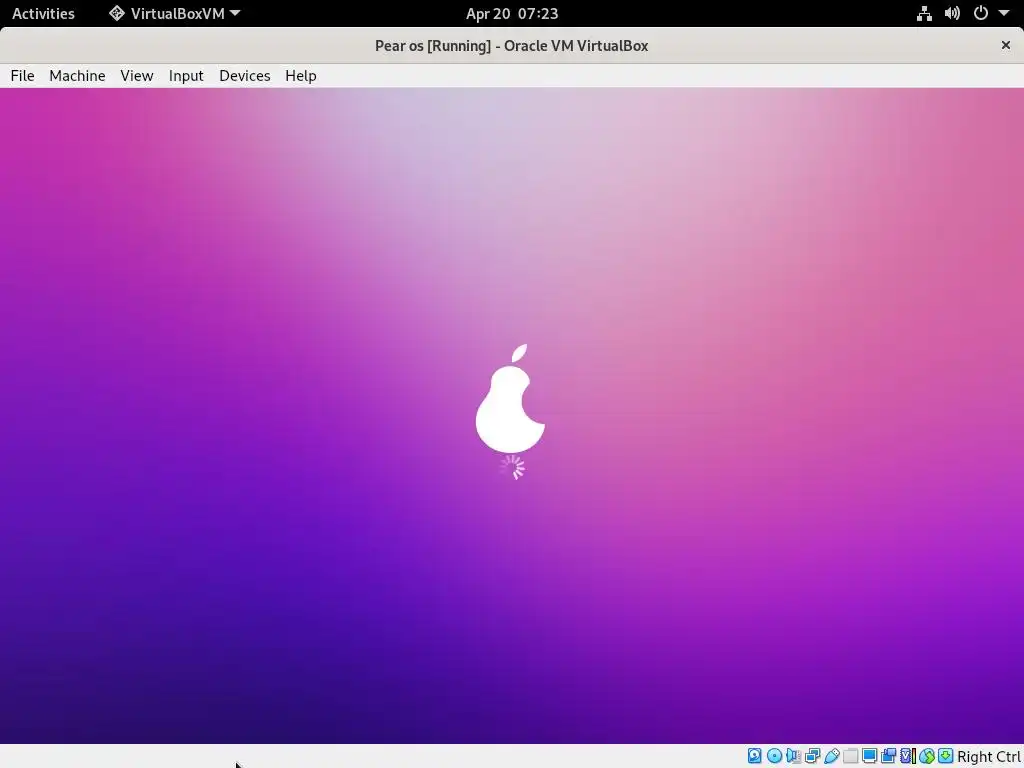Click the recording status indicator
Image resolution: width=1024 pixels, height=768 pixels.
click(888, 756)
